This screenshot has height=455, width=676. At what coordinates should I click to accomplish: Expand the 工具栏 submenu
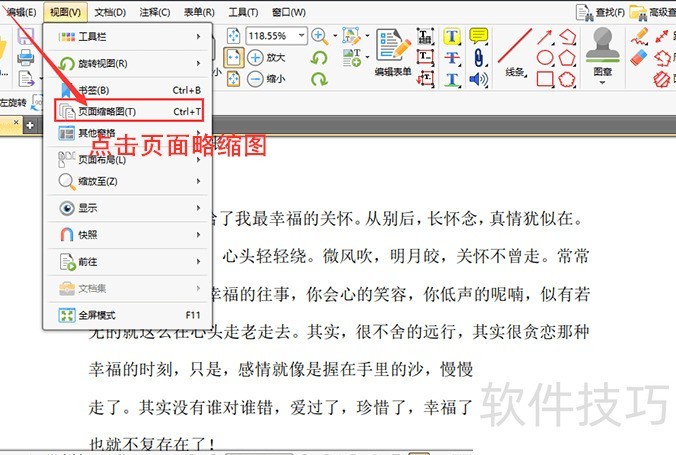pos(128,37)
